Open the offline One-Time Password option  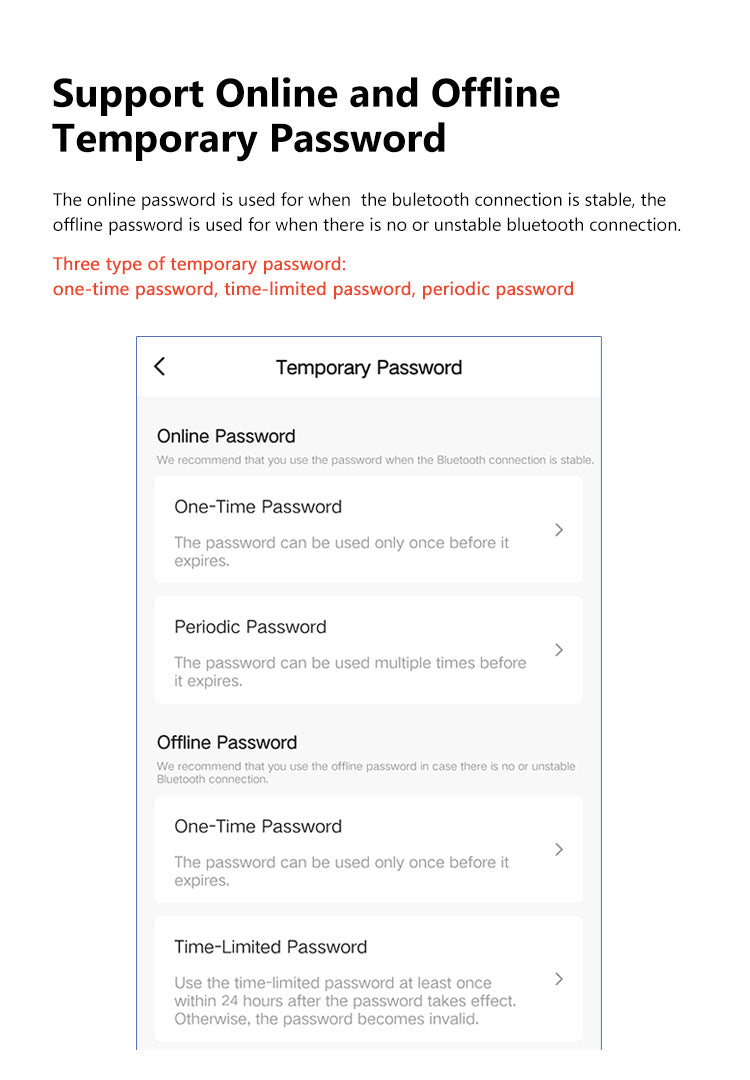pos(258,827)
